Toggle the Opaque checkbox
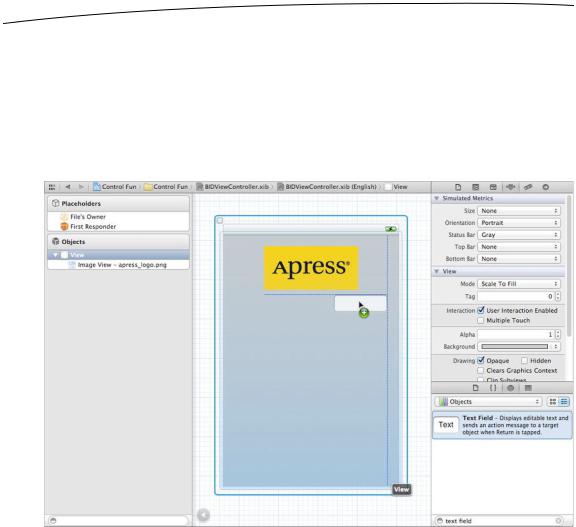The height and width of the screenshot is (527, 576). point(481,361)
